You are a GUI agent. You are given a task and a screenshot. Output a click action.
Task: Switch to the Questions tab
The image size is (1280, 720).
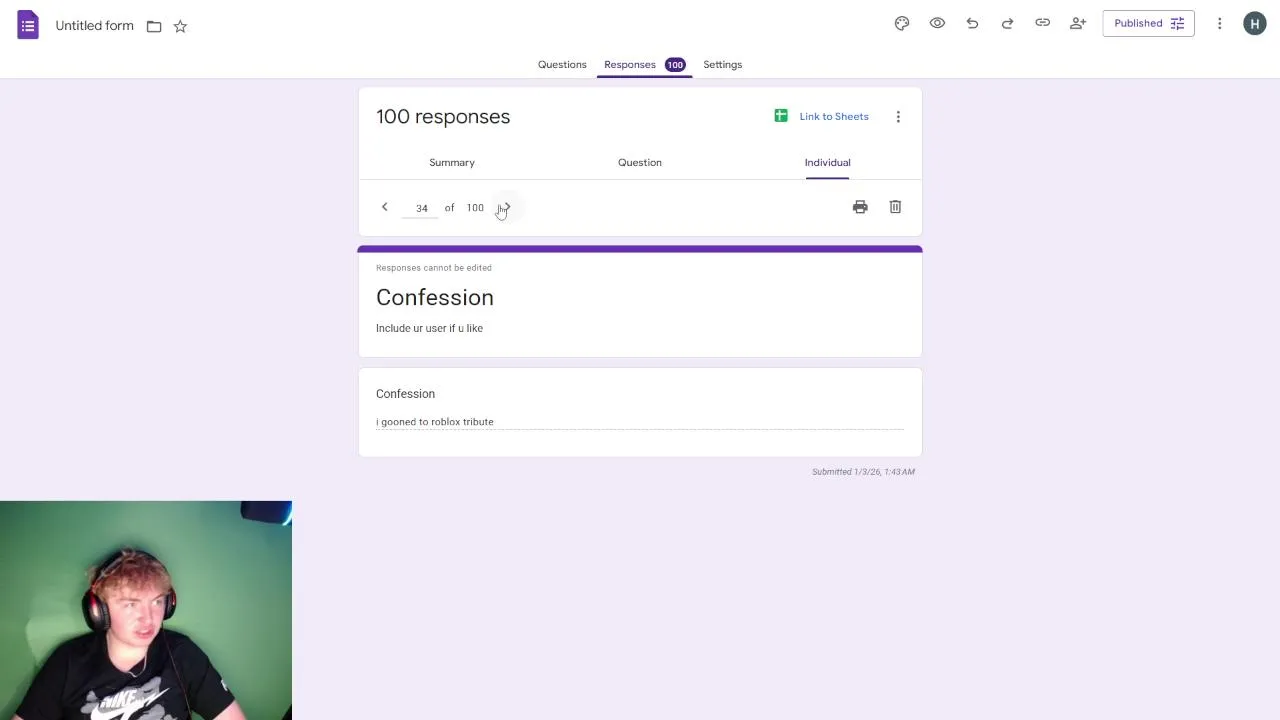pos(562,64)
